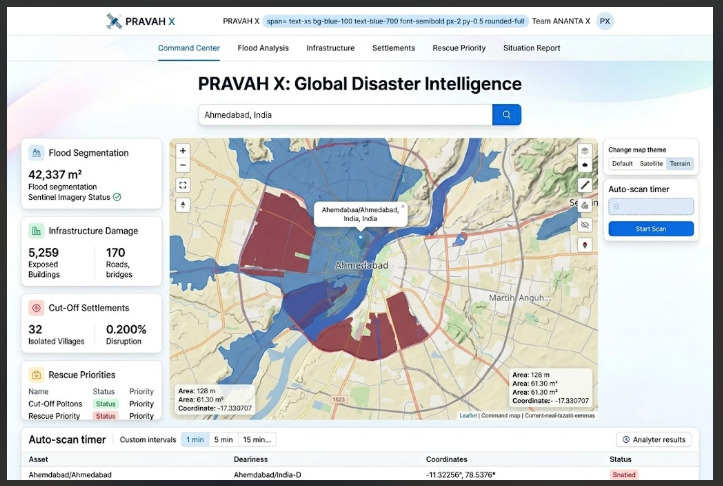Click the PRAVAH X satellite logo icon
The width and height of the screenshot is (723, 486).
114,21
